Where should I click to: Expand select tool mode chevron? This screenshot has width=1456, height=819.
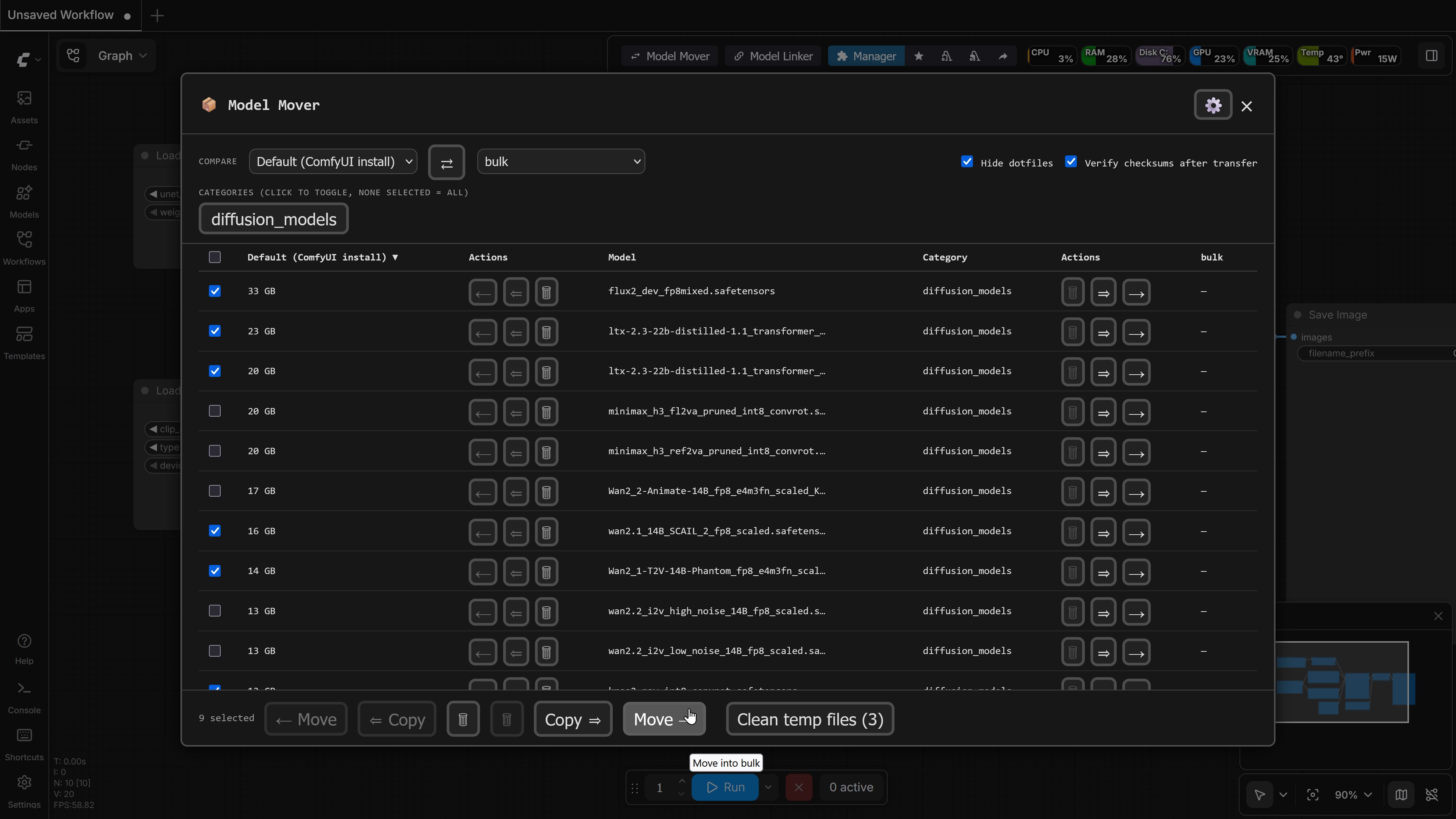coord(1283,795)
